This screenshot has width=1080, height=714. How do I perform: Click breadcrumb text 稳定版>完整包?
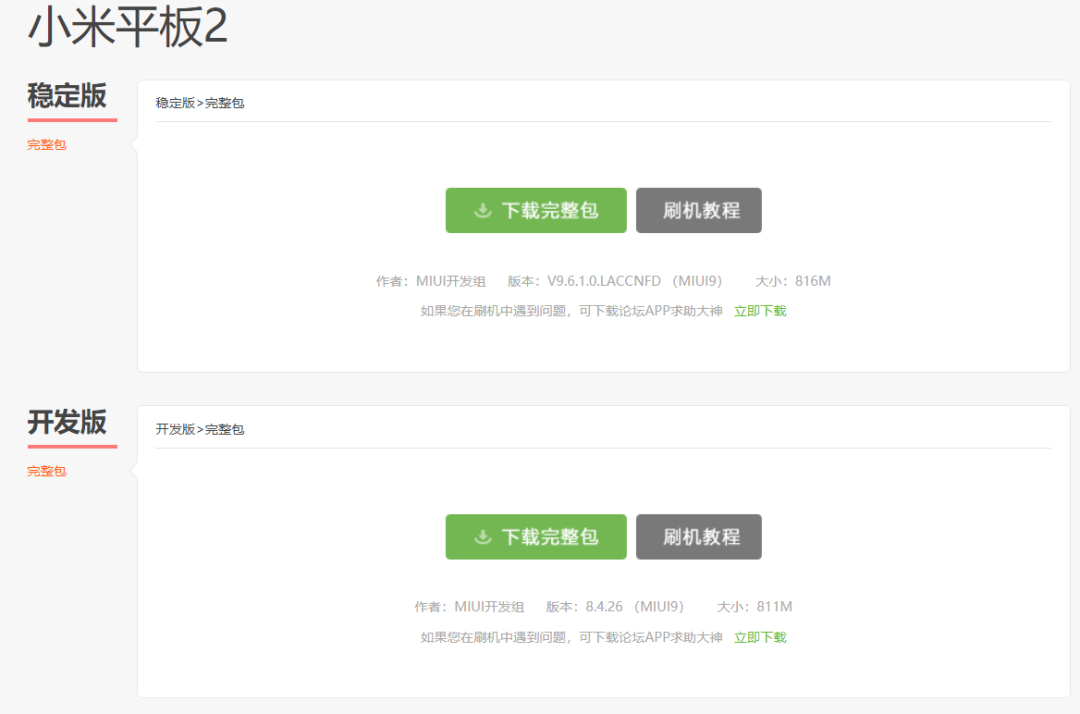(200, 103)
